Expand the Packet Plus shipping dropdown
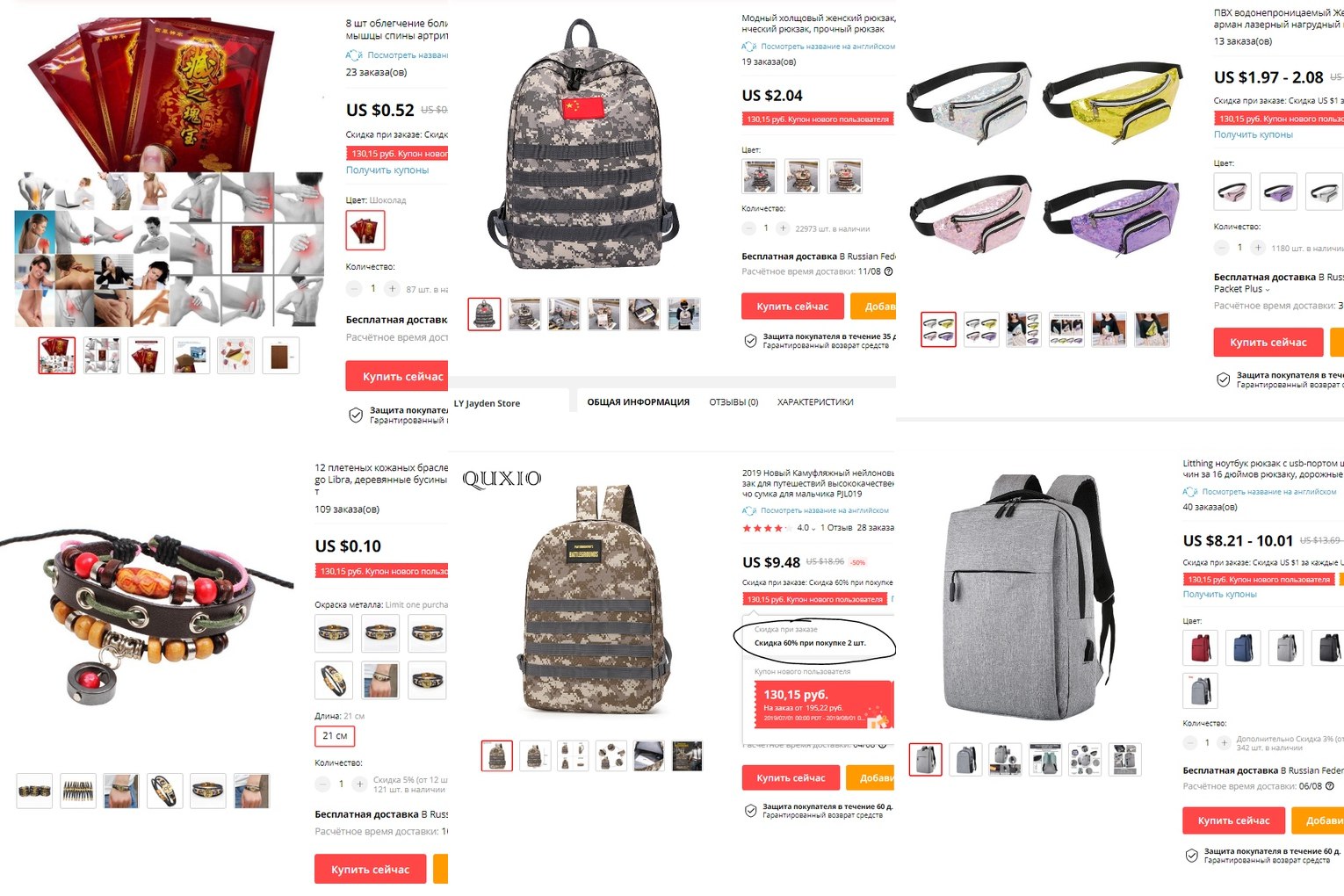This screenshot has height=896, width=1344. [x=1268, y=290]
